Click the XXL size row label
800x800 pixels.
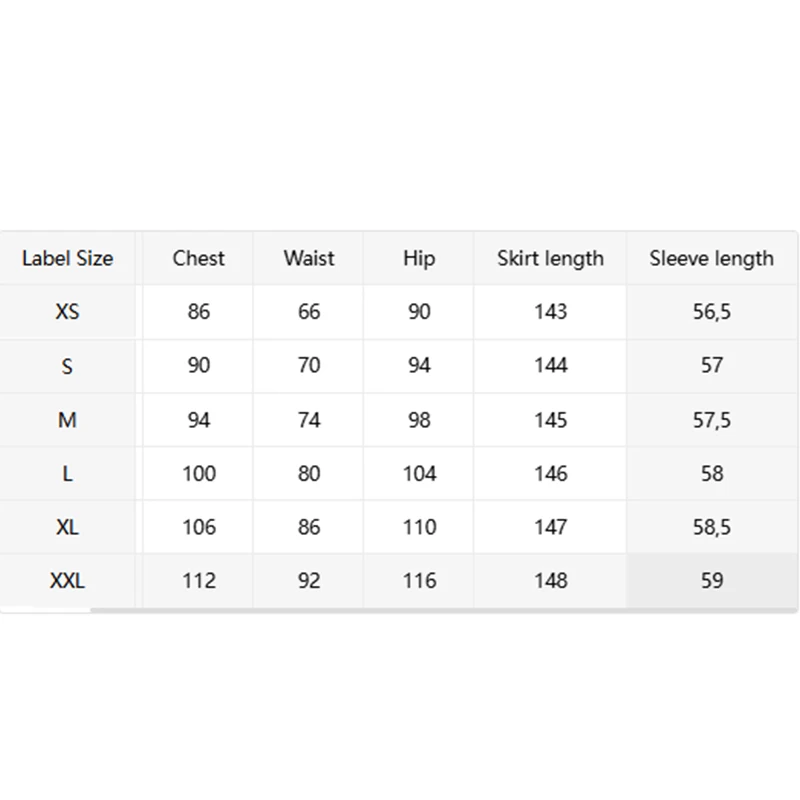[67, 581]
